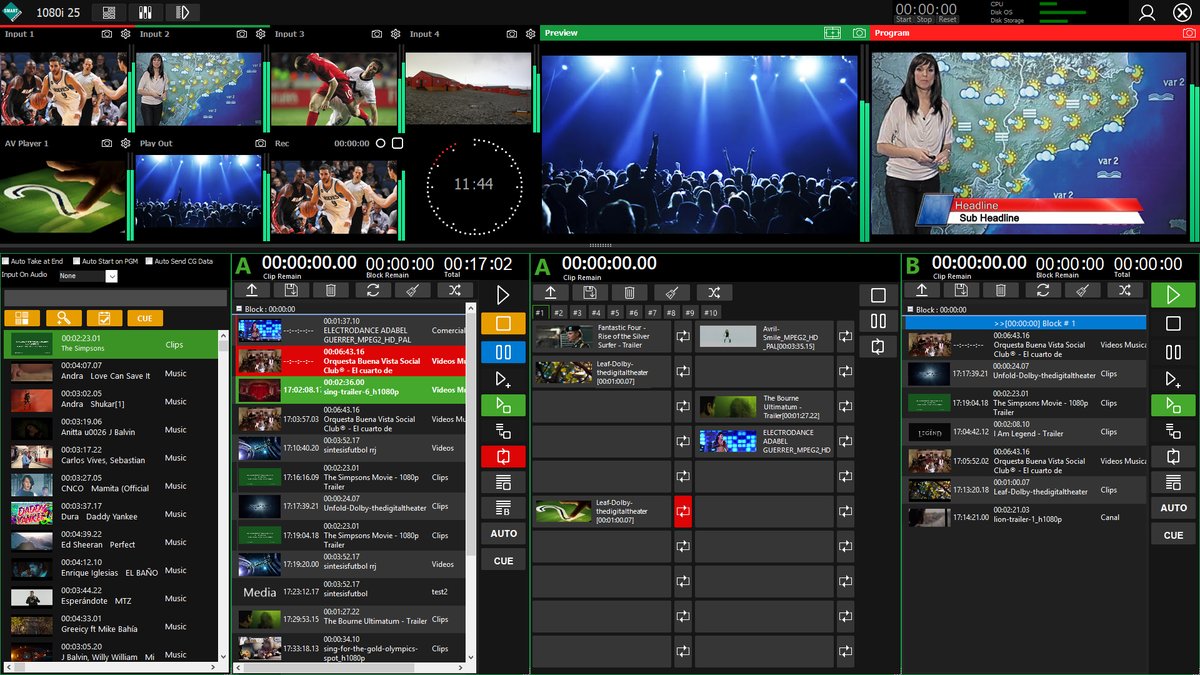The image size is (1200, 675).
Task: Click the orange grid view button
Action: click(x=21, y=318)
